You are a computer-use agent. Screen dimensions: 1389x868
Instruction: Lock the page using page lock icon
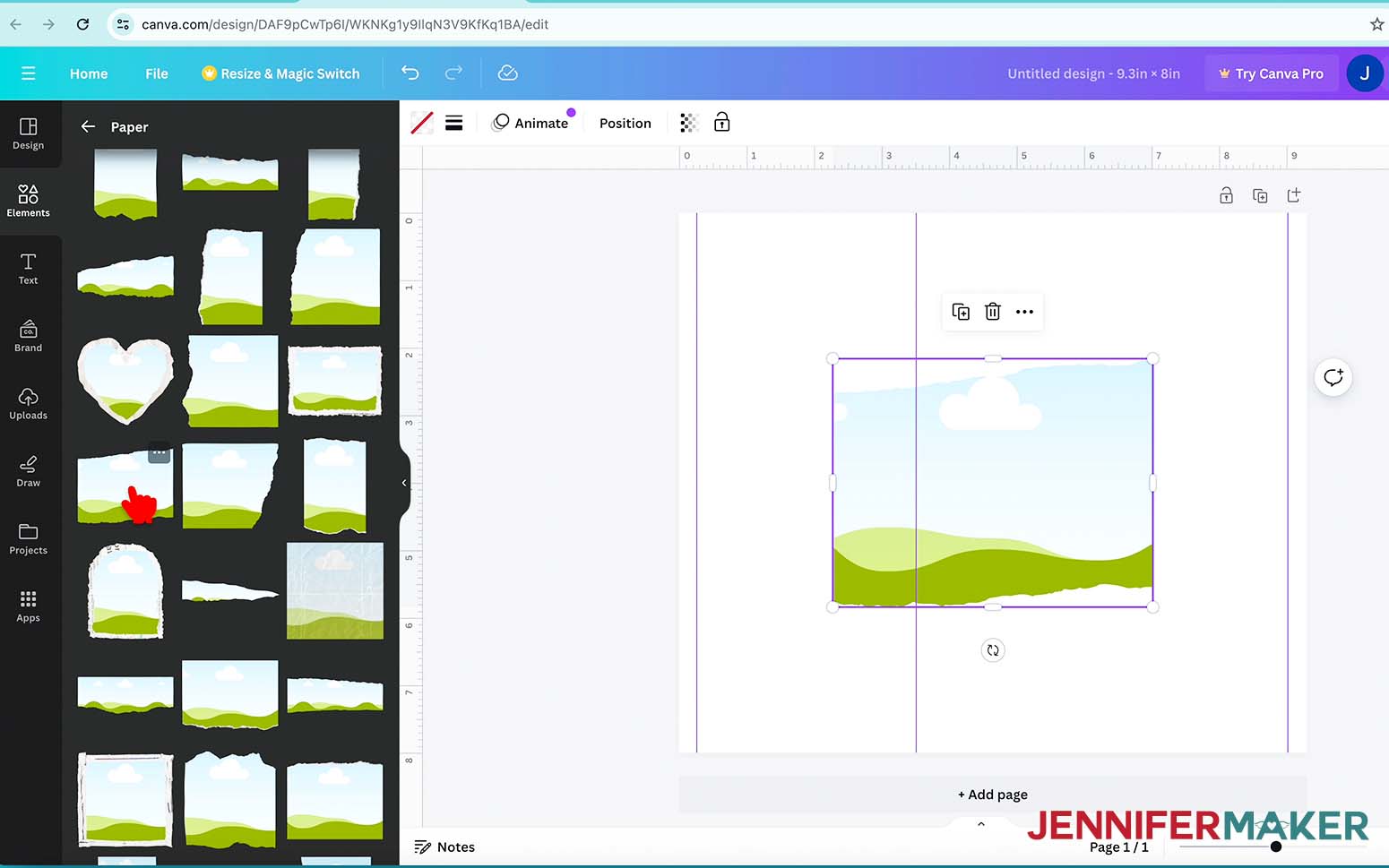[x=1227, y=195]
